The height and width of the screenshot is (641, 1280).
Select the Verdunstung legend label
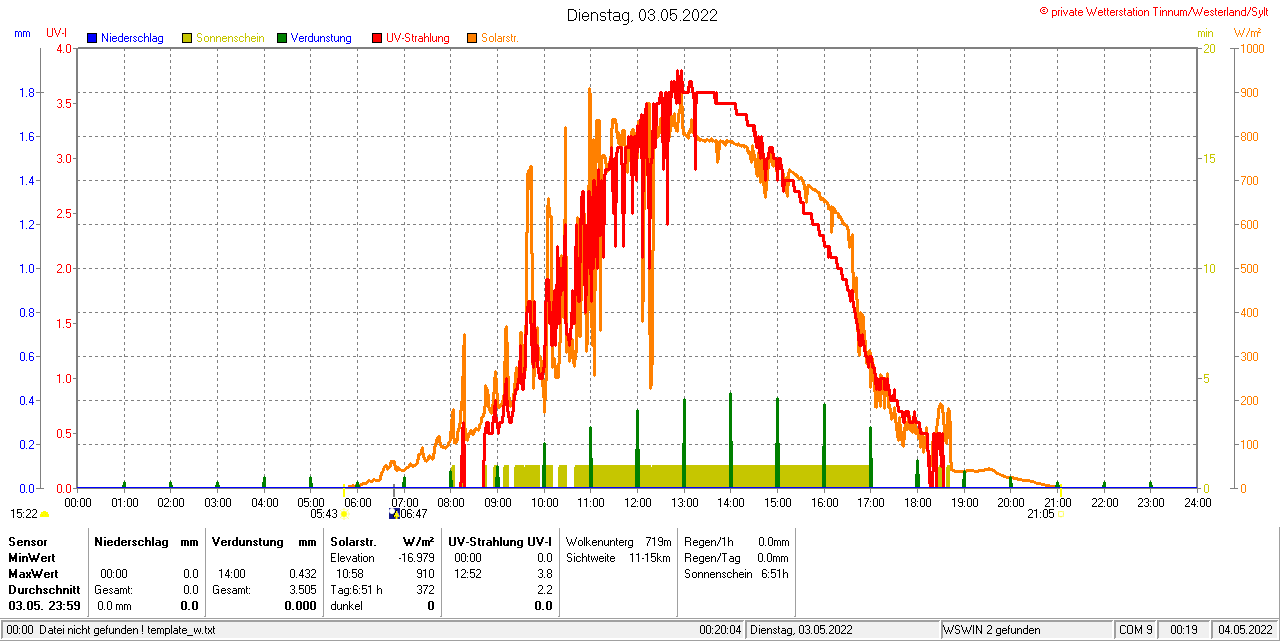coord(321,38)
